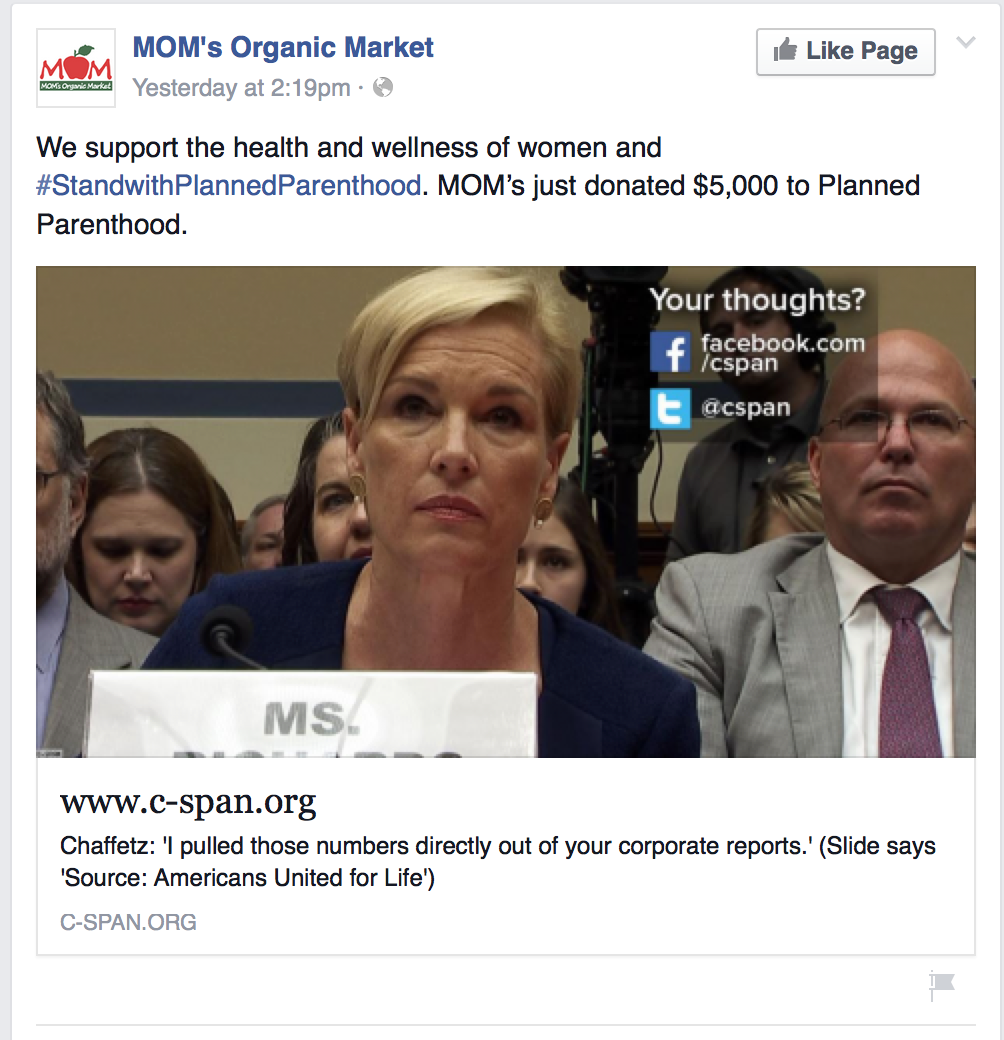This screenshot has width=1004, height=1040.
Task: Click the public globe privacy icon
Action: click(x=383, y=88)
